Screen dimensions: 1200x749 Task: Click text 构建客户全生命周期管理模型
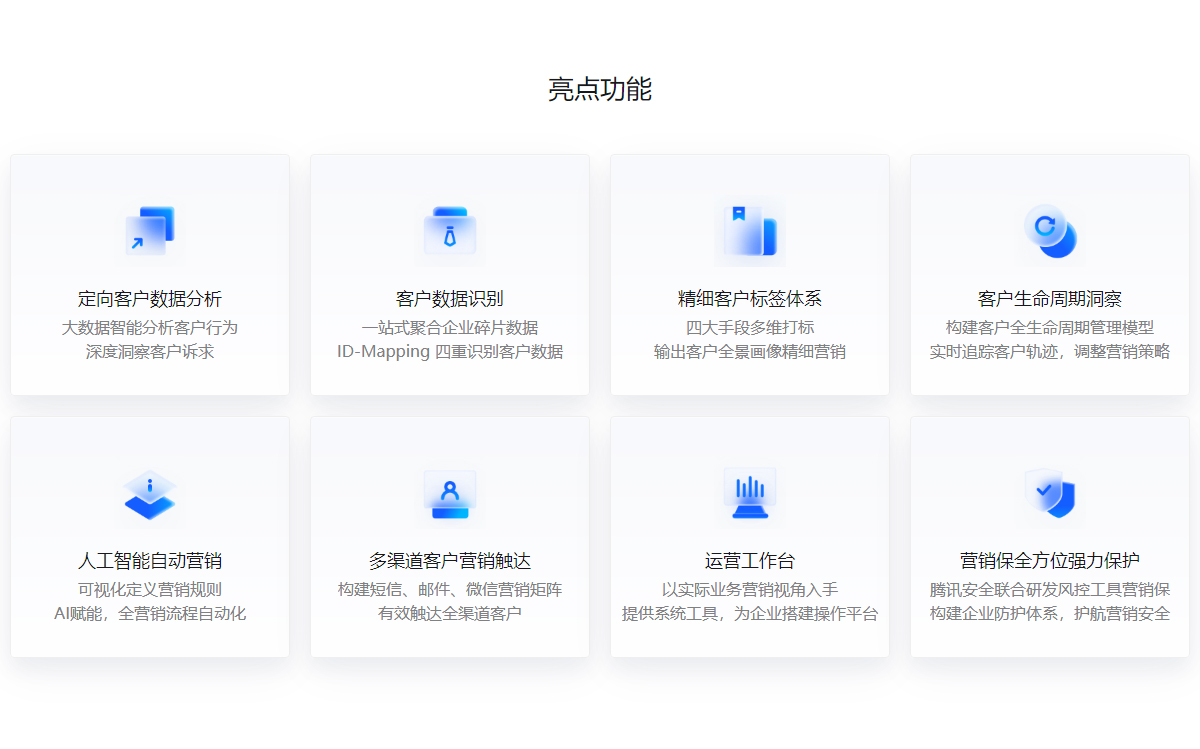pos(1050,327)
